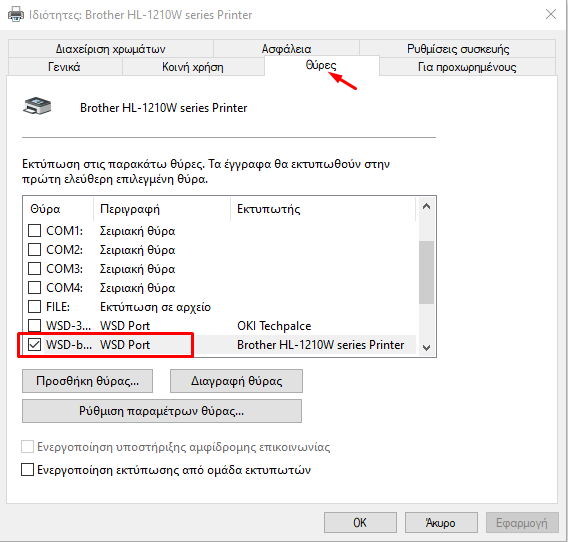The image size is (568, 542).
Task: Click the printer icon in title bar
Action: pos(16,14)
